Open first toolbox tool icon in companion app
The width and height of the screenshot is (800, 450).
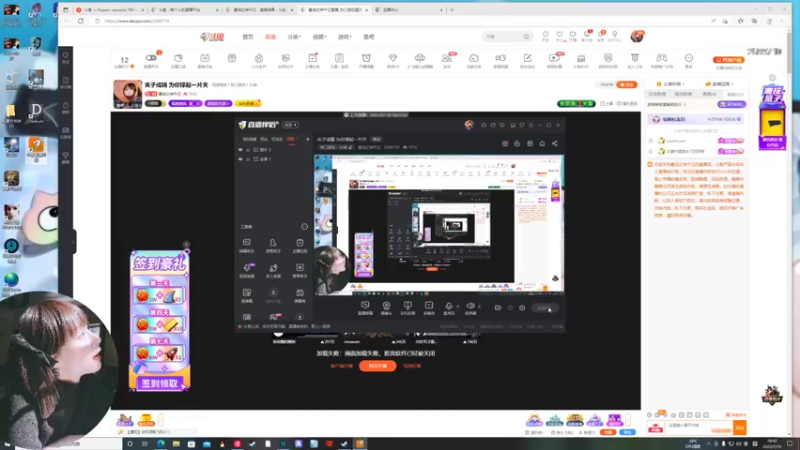(246, 243)
